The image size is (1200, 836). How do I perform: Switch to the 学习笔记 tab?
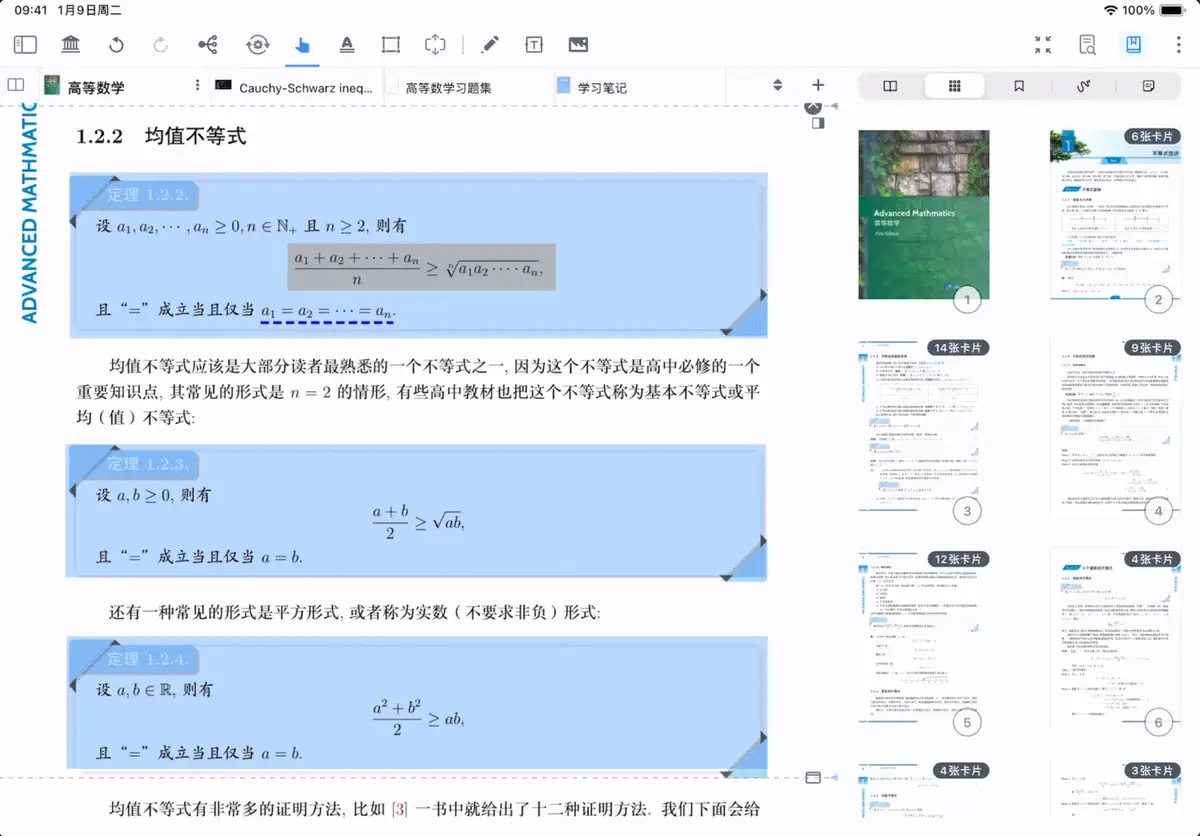click(x=602, y=87)
